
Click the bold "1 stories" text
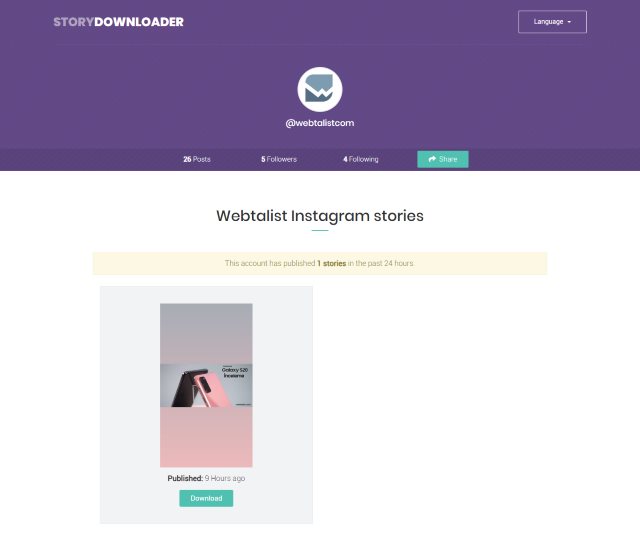pyautogui.click(x=331, y=263)
